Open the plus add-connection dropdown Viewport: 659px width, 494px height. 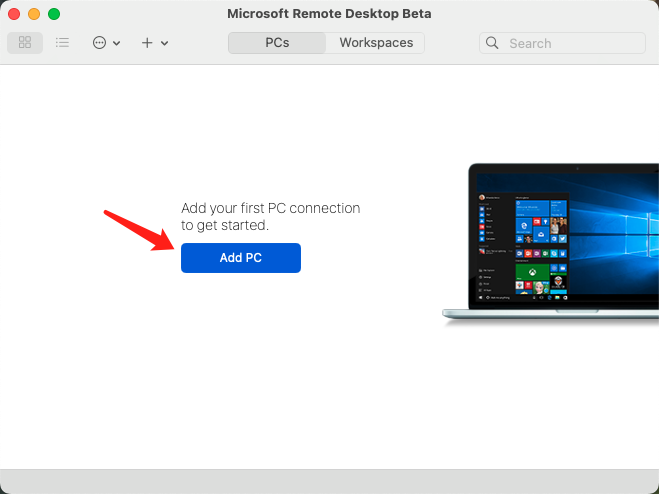click(155, 42)
